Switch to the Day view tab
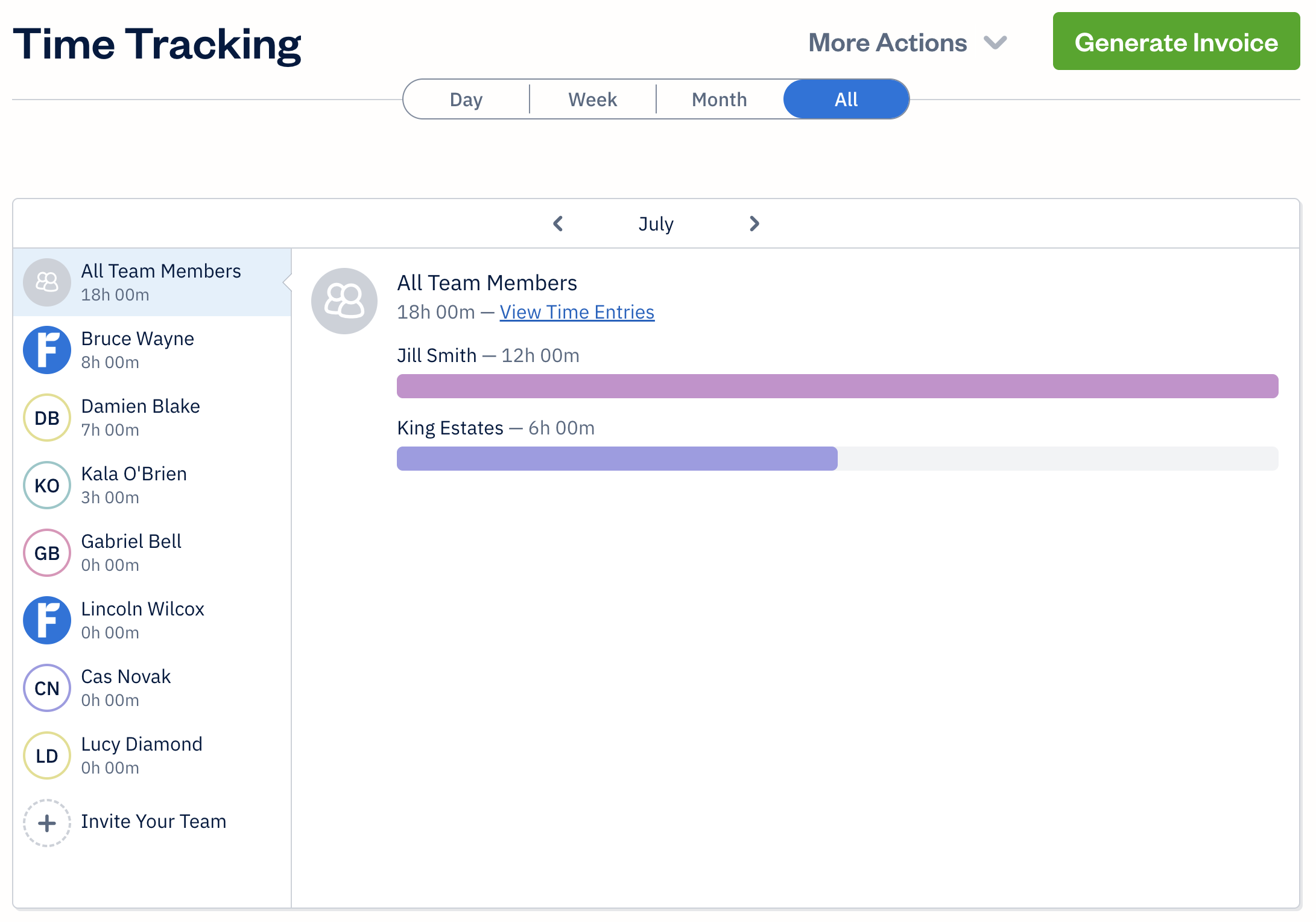 pos(466,99)
